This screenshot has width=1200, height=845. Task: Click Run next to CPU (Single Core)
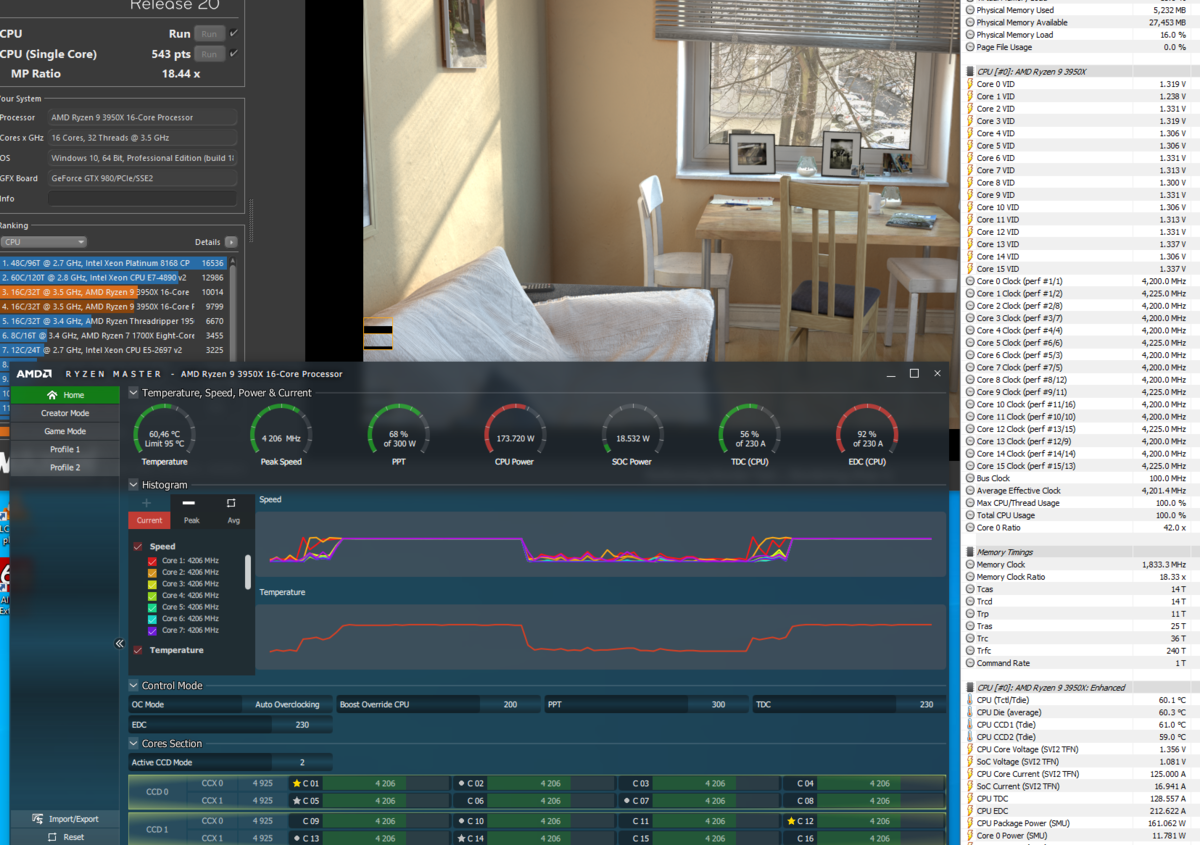(x=209, y=54)
